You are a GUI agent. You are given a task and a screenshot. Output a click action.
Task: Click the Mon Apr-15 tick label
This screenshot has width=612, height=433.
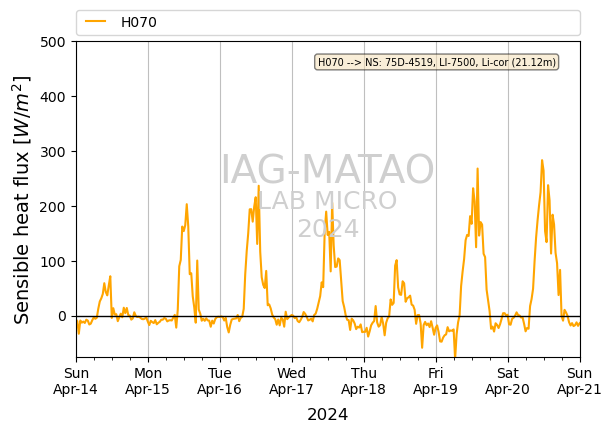point(148,381)
